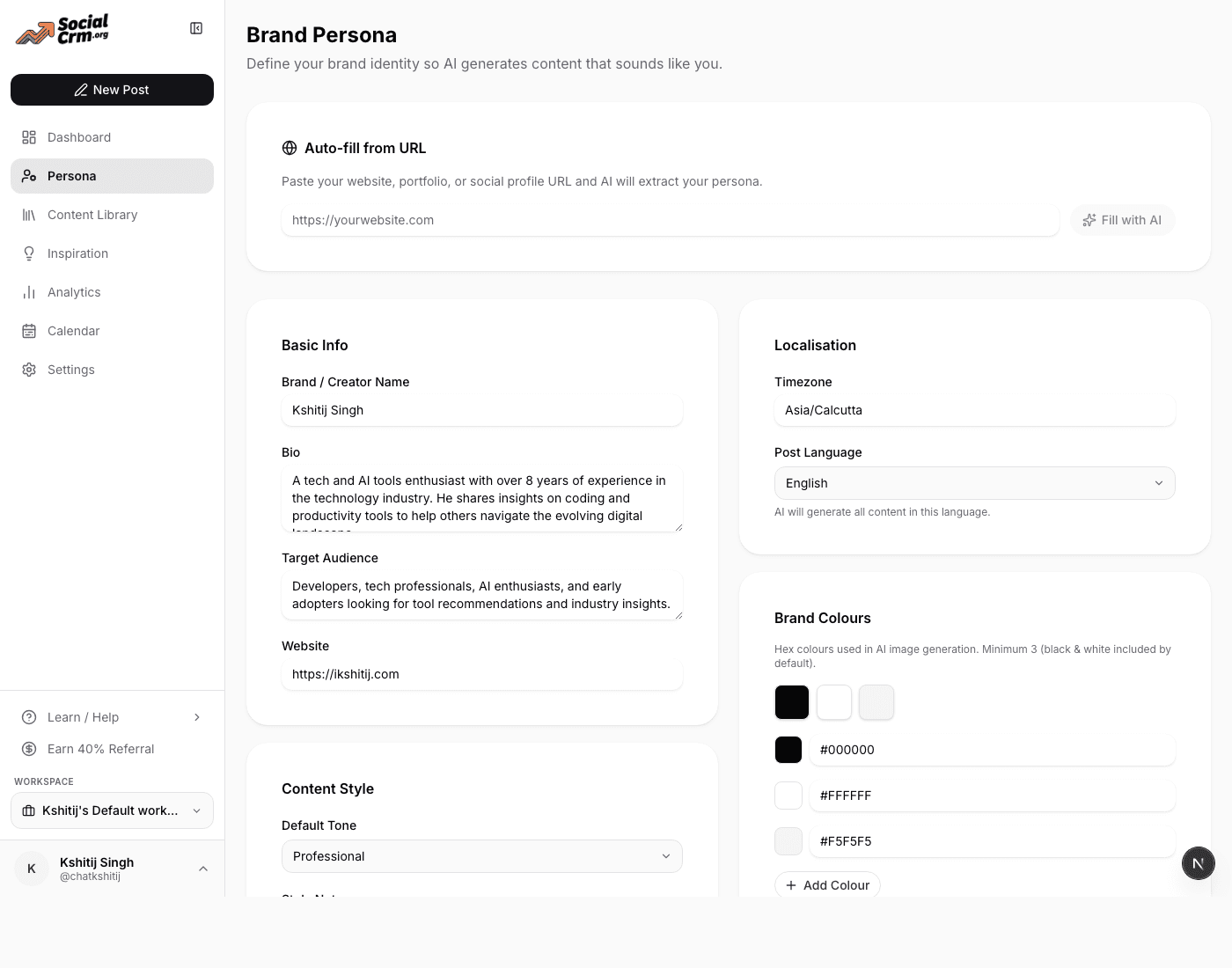The image size is (1232, 968).
Task: Expand Kshitij Singh account menu chevron
Action: click(203, 869)
